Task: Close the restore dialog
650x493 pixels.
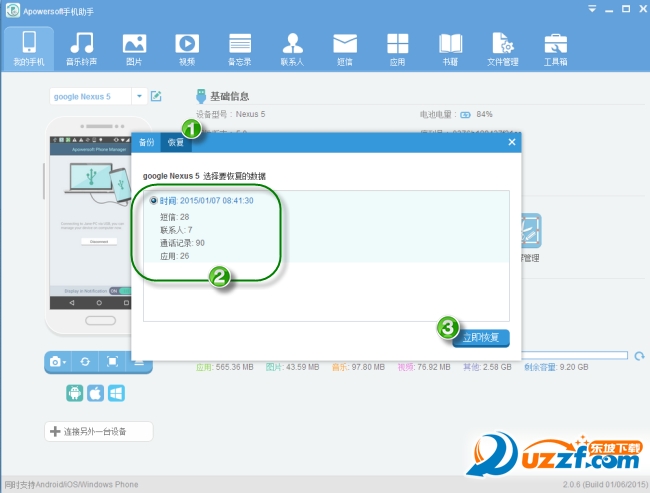Action: click(x=512, y=142)
